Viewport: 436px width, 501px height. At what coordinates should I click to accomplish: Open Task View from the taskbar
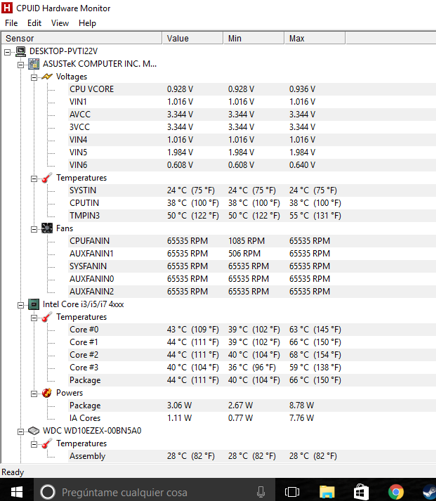click(x=292, y=492)
